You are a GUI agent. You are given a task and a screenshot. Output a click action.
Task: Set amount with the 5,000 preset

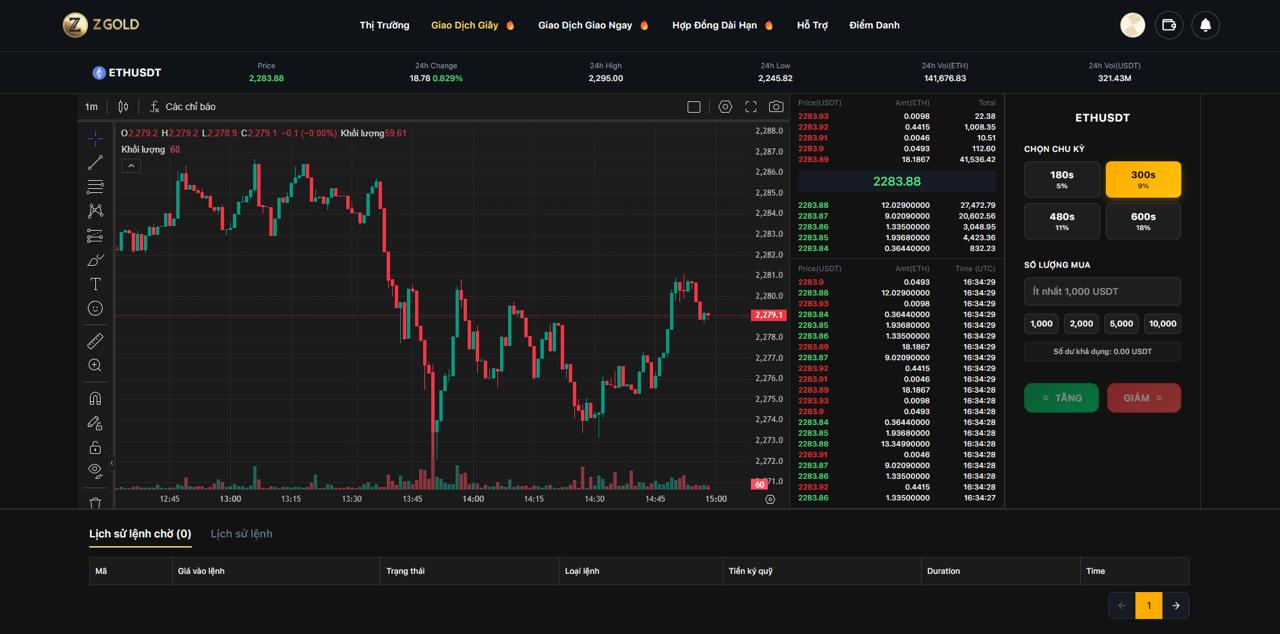[x=1122, y=323]
